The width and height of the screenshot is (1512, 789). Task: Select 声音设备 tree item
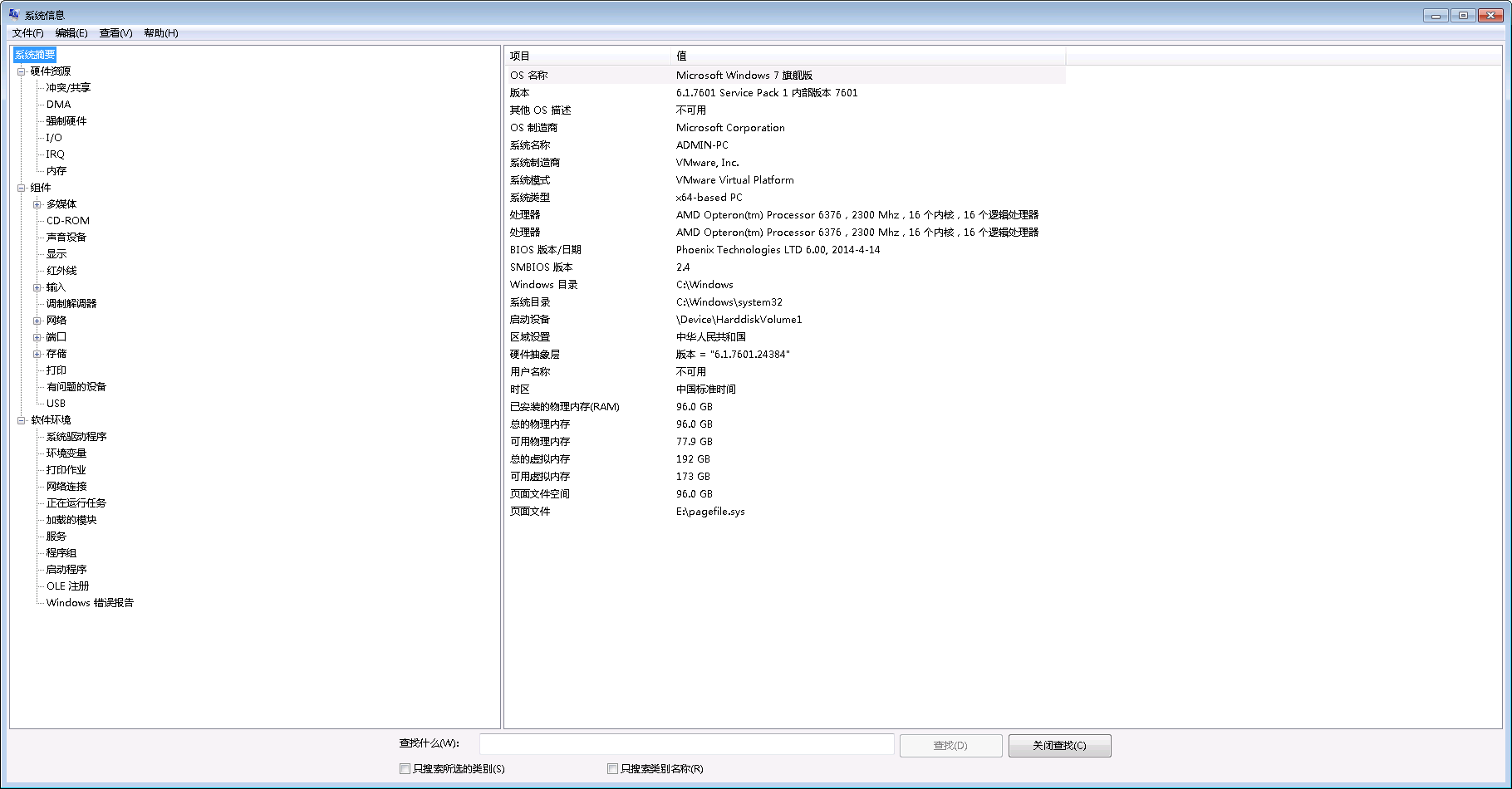click(66, 238)
